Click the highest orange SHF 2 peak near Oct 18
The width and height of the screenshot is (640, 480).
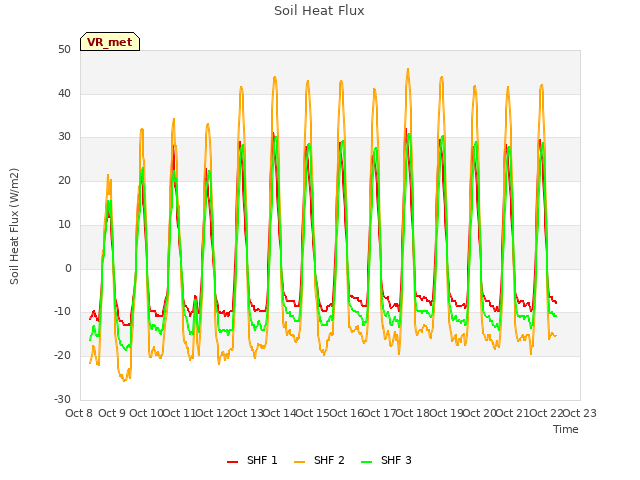coord(408,69)
